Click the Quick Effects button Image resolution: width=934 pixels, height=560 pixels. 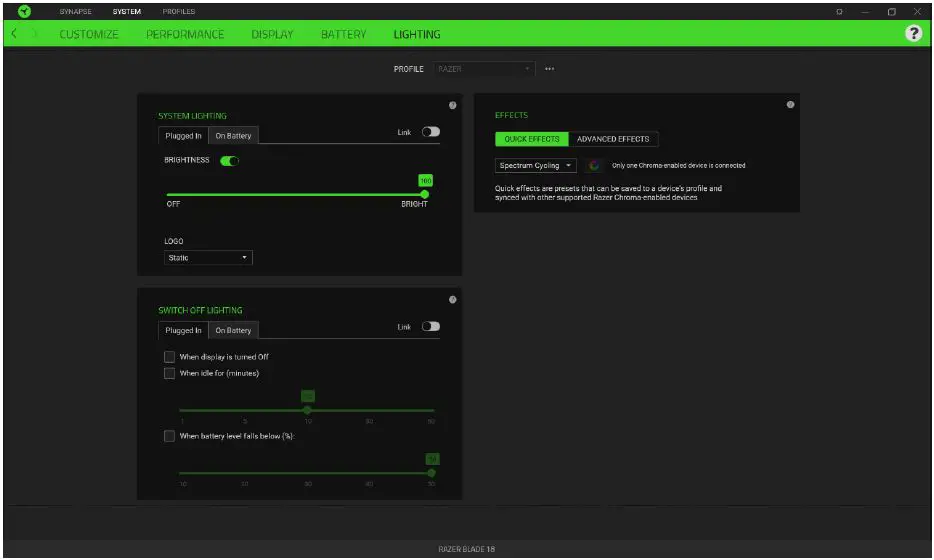point(532,139)
